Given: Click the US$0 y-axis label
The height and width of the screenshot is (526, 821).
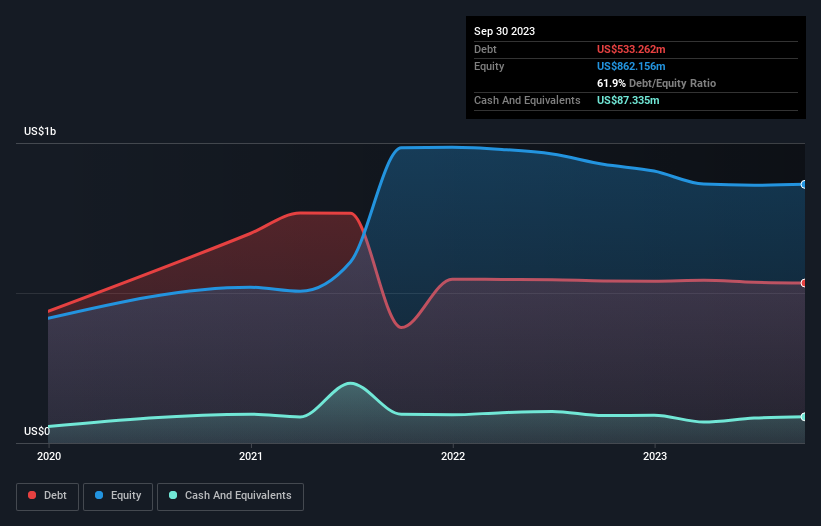Looking at the screenshot, I should point(37,431).
